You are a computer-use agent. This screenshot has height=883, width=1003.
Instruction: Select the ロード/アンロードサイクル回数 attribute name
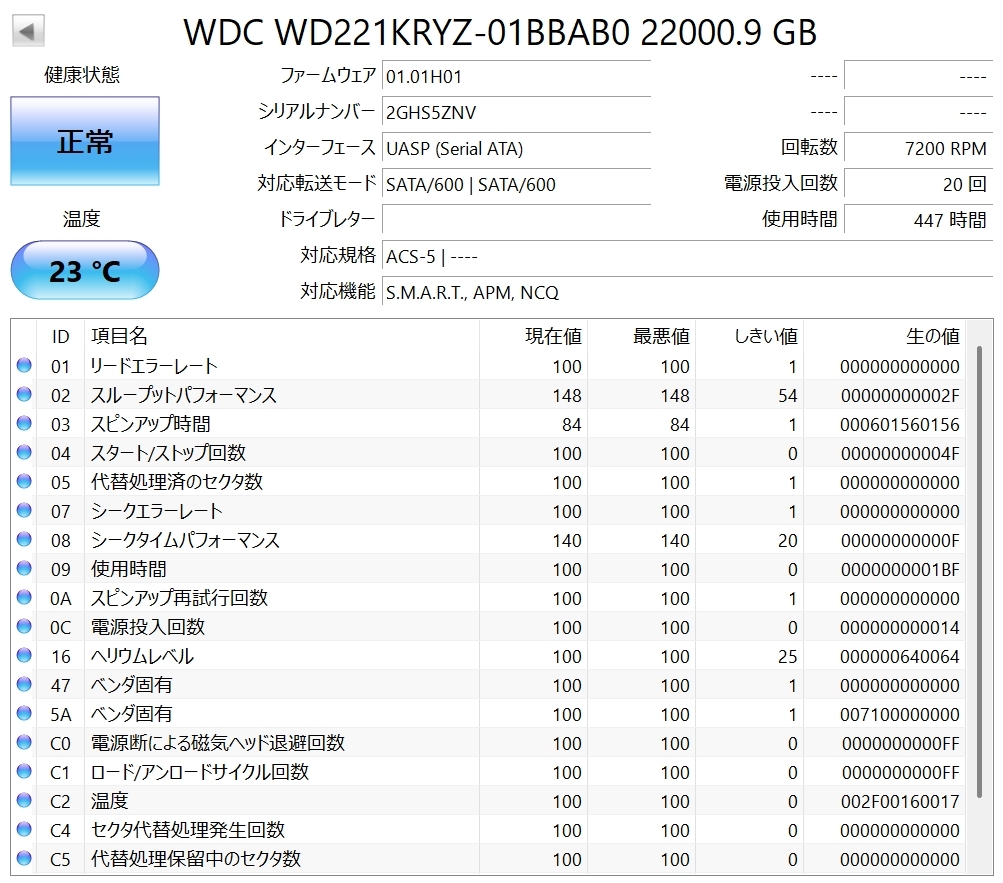[200, 772]
